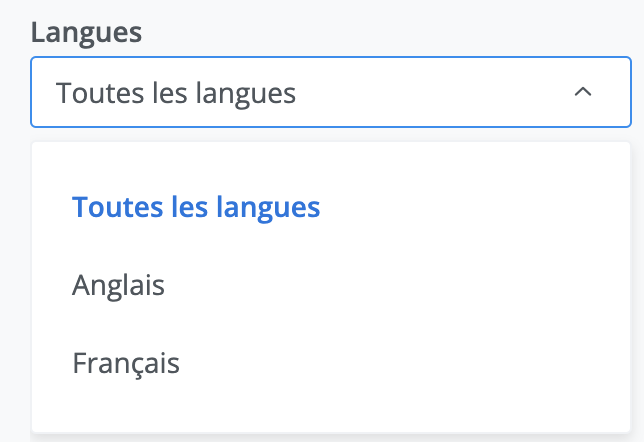Pick Anglais from the language list
The height and width of the screenshot is (442, 644).
118,286
